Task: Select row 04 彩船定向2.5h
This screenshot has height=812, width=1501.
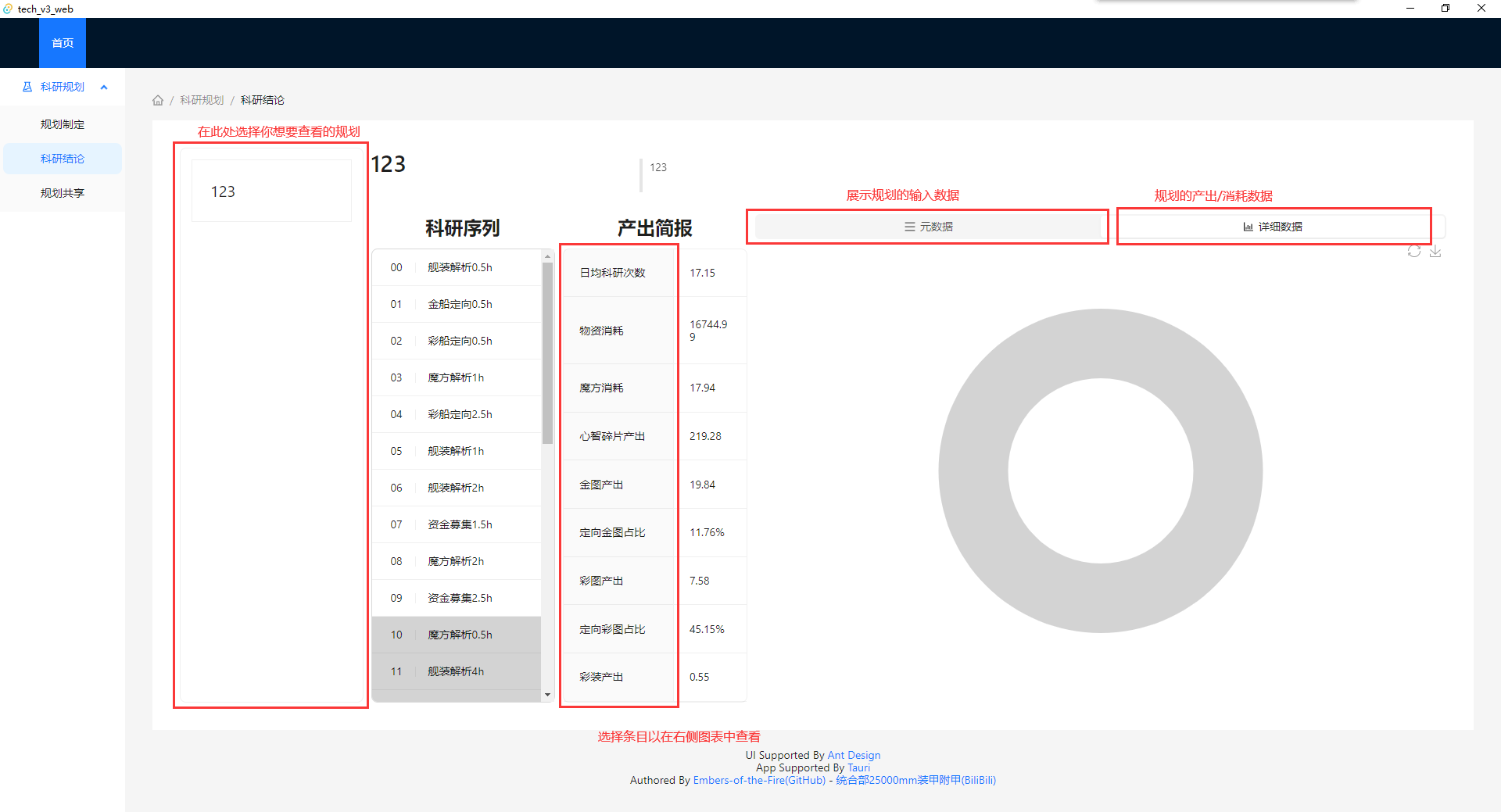Action: pos(457,414)
